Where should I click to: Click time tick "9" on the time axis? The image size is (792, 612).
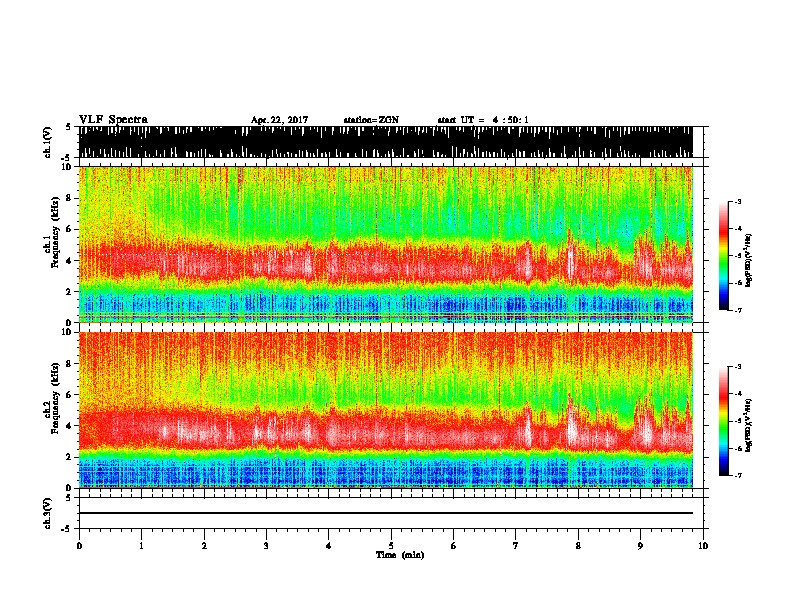pos(640,546)
